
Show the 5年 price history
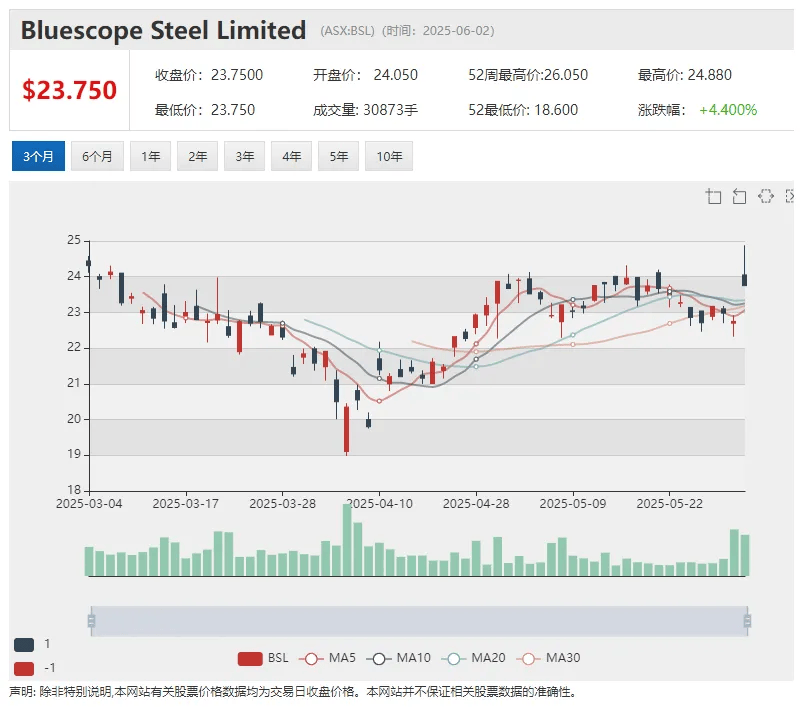(x=338, y=156)
